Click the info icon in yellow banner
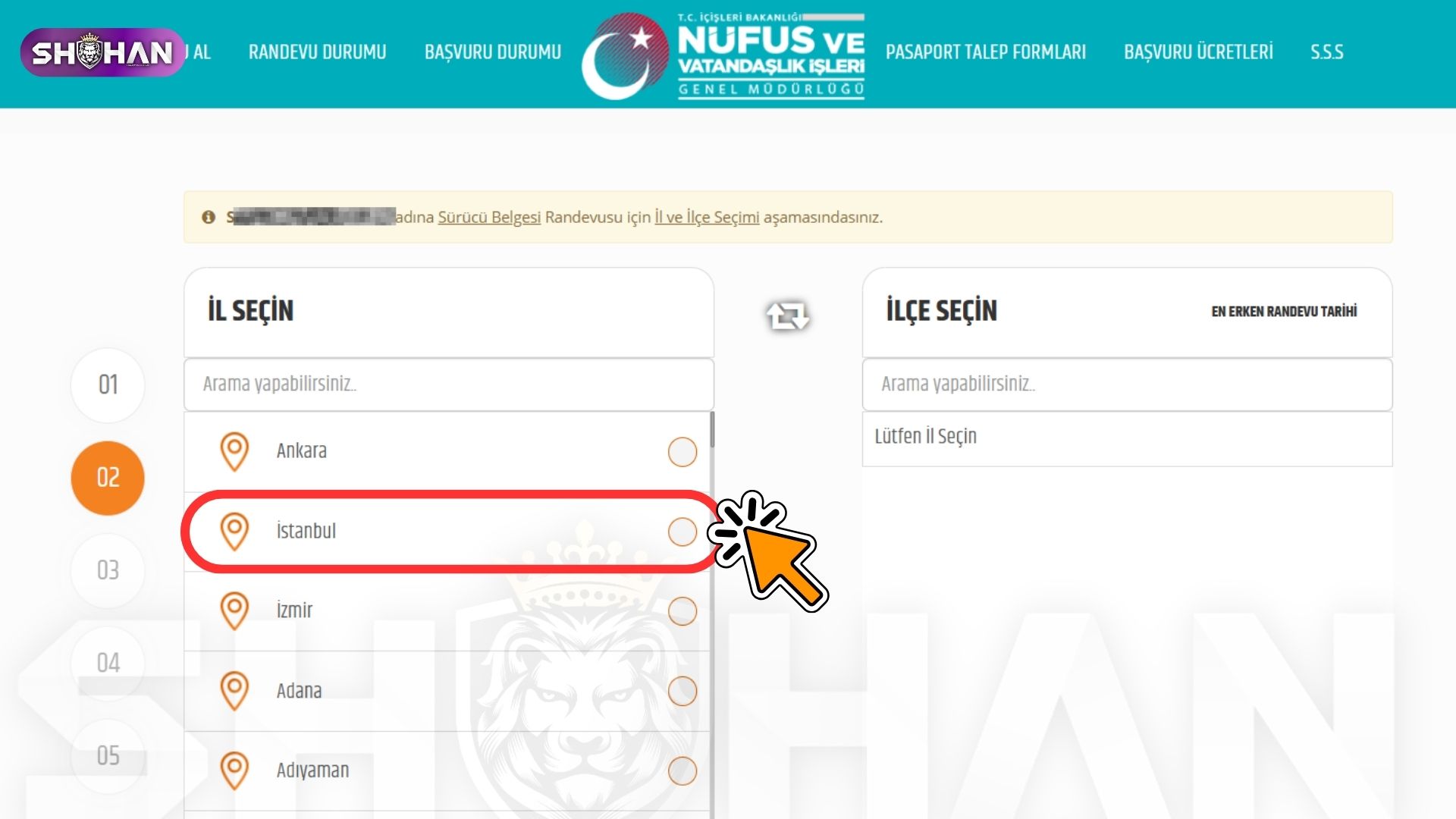The image size is (1456, 819). pos(209,218)
